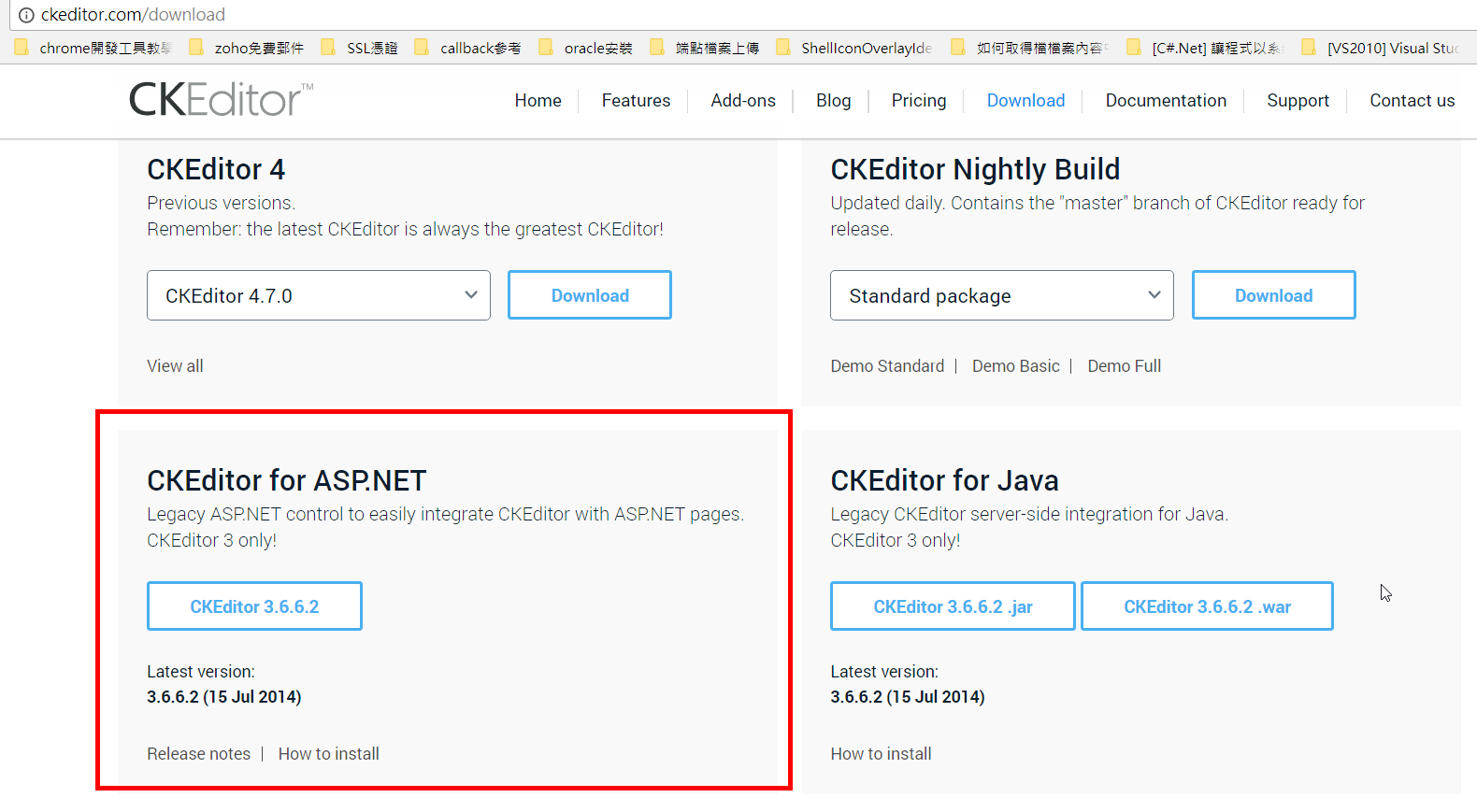Click the CKEditor for ASP.NET heading
The image size is (1477, 812).
286,480
